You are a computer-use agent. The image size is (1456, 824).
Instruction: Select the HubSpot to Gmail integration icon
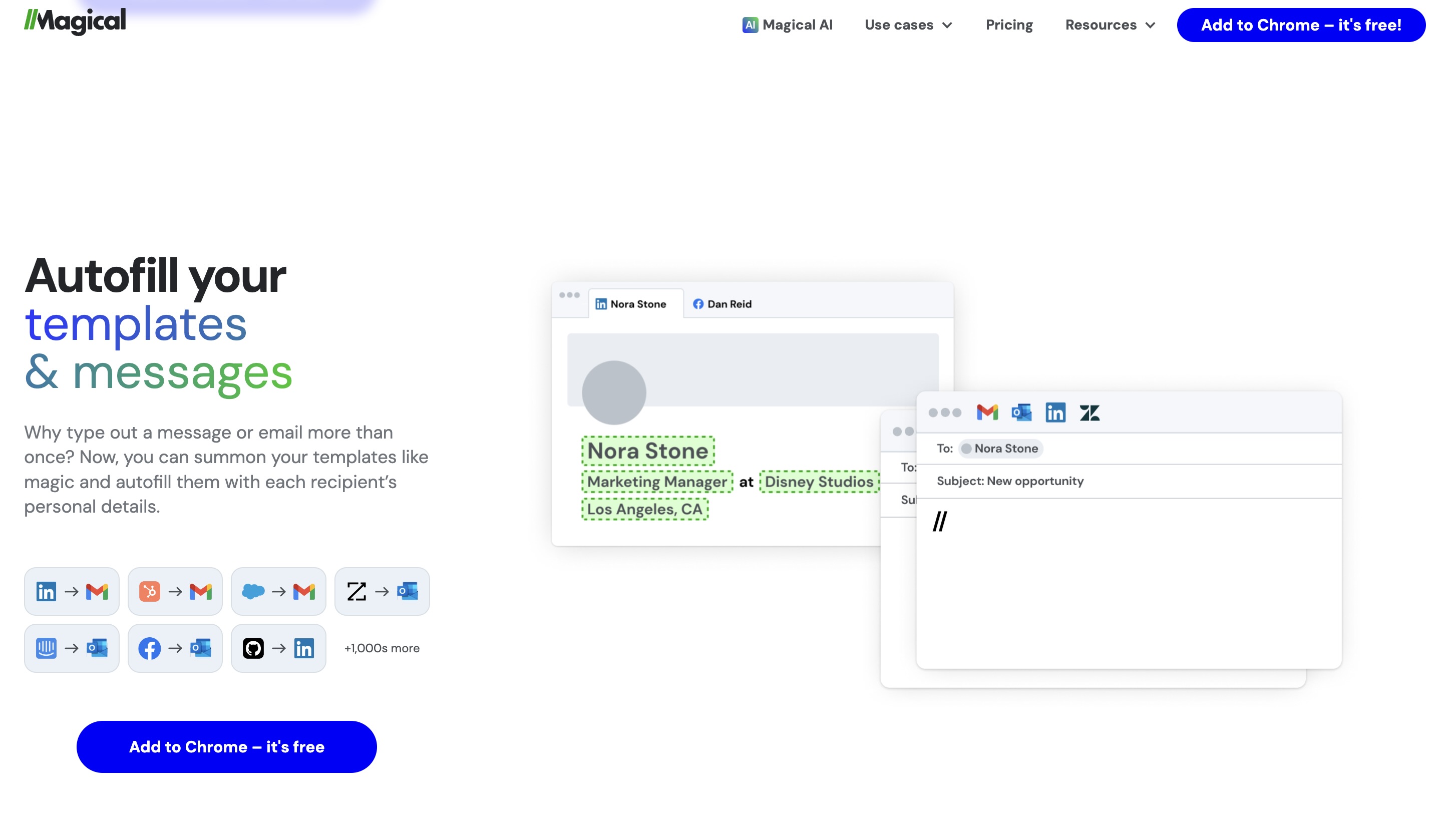(x=175, y=591)
